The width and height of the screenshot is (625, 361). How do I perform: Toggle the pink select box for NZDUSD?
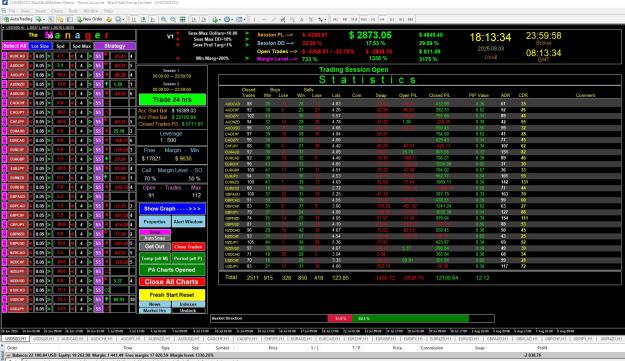click(x=4, y=281)
